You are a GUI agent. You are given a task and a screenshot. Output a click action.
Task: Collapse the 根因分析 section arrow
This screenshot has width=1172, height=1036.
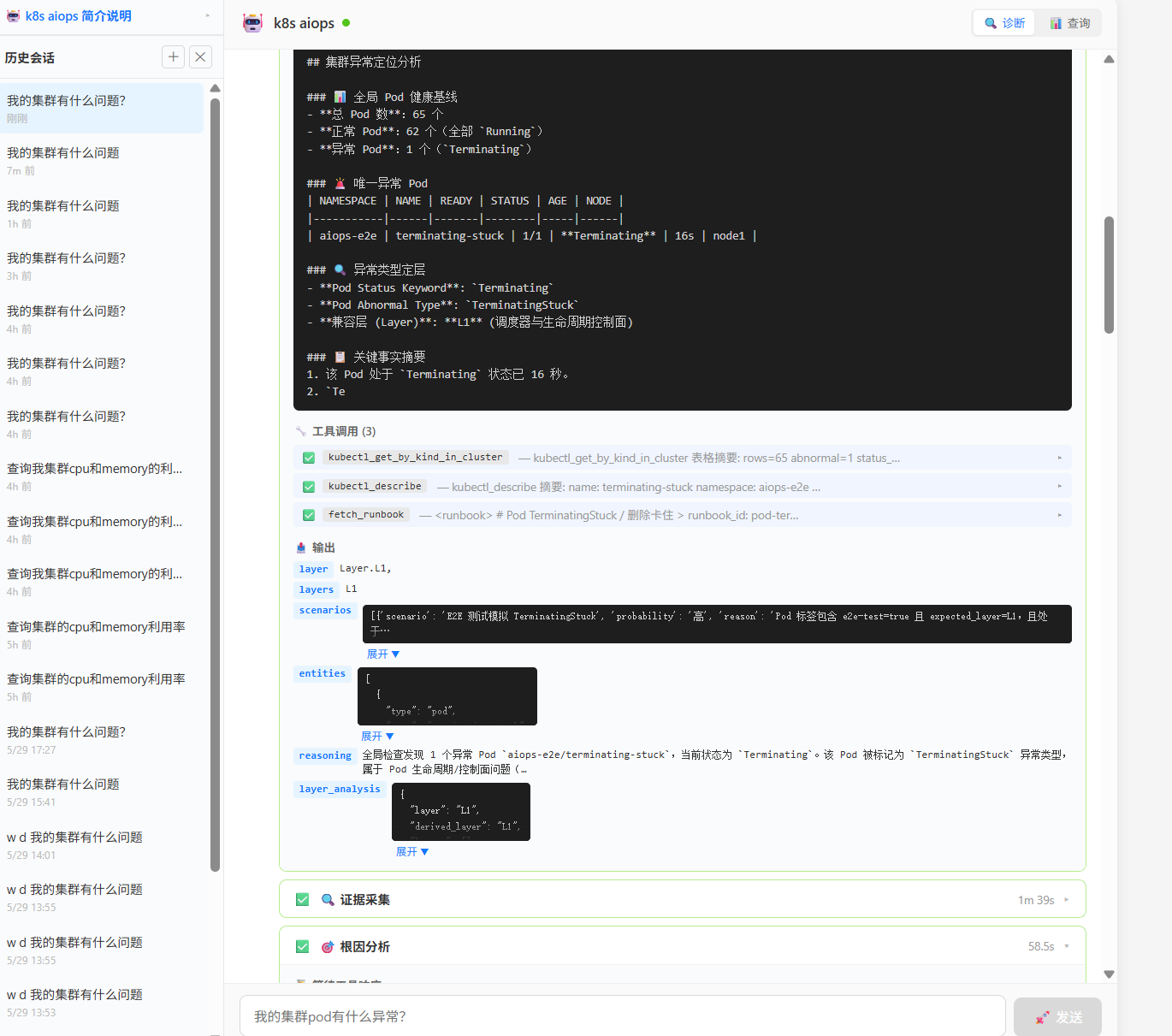pyautogui.click(x=1067, y=946)
